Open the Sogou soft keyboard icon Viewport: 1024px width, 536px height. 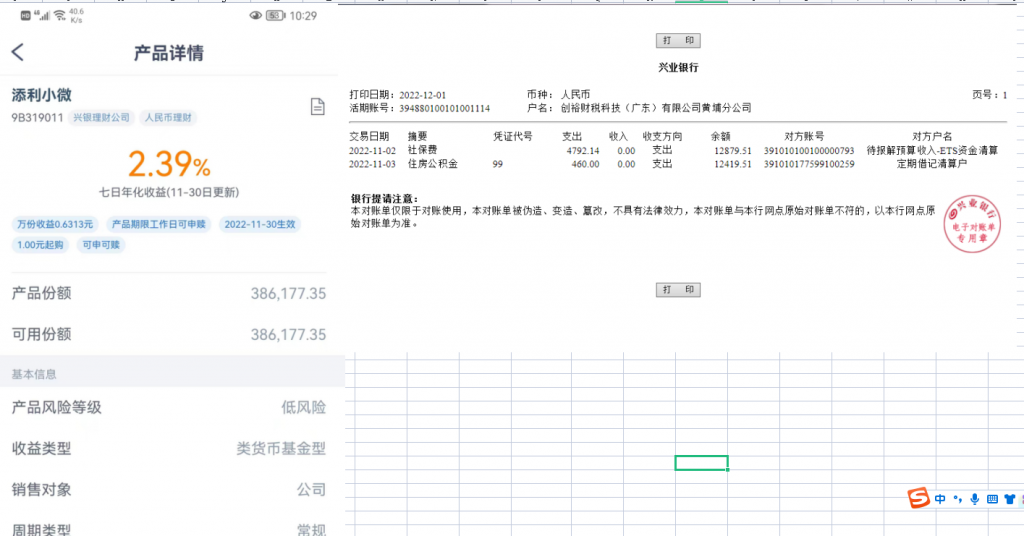point(992,499)
